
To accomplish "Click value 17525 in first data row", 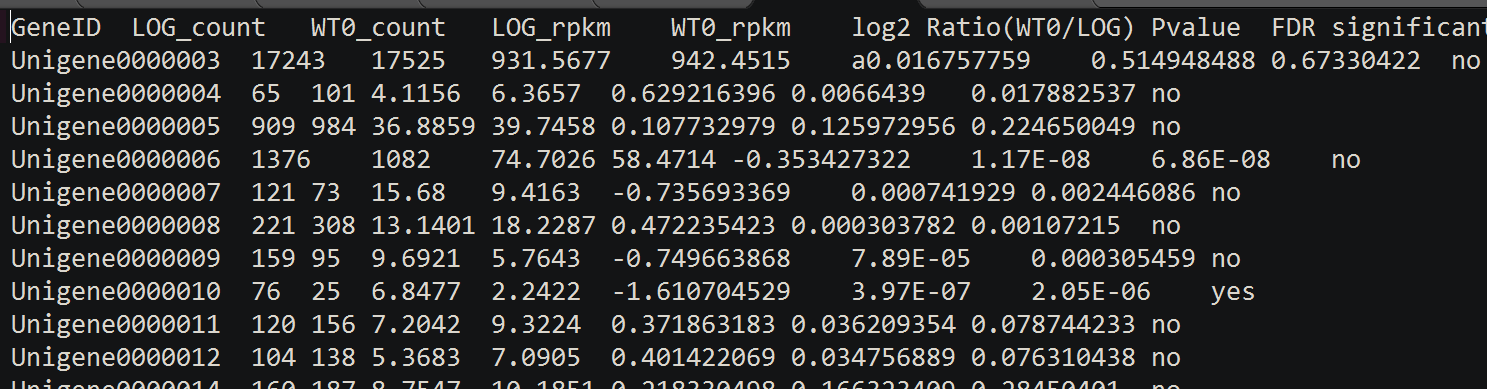I will coord(408,60).
